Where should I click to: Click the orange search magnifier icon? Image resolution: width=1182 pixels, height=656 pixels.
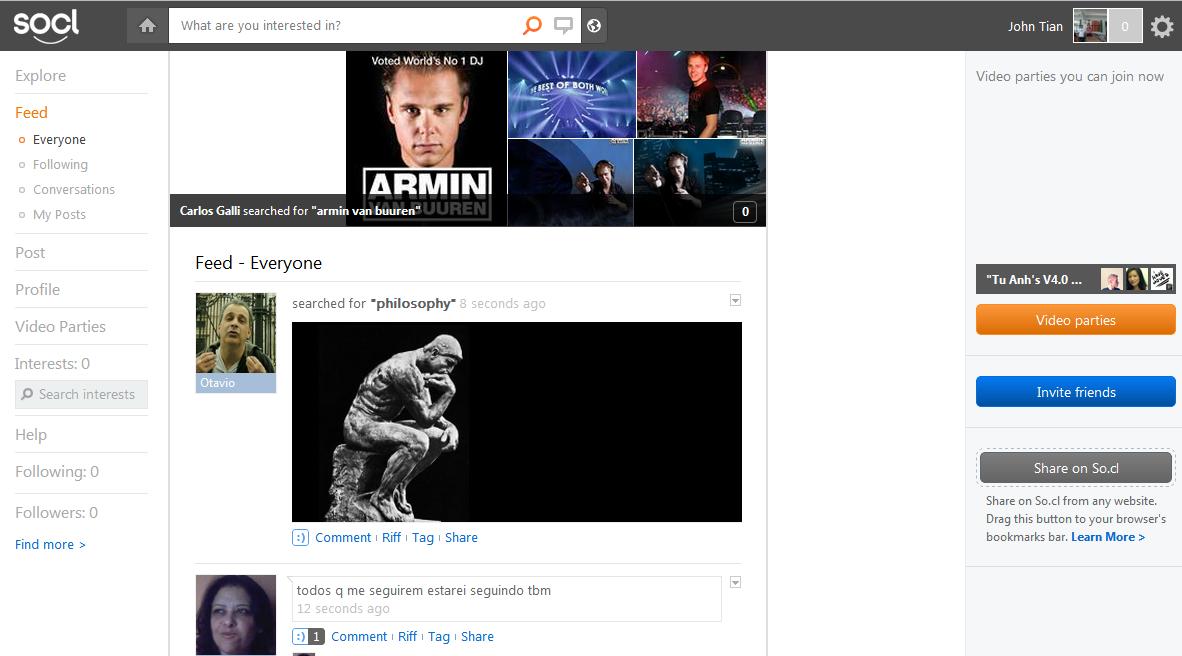coord(532,26)
